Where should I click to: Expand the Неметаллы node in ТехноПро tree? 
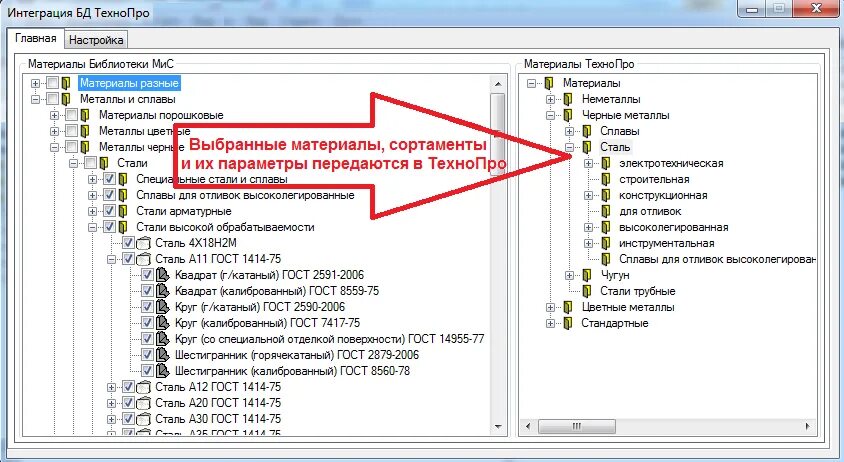[x=550, y=100]
